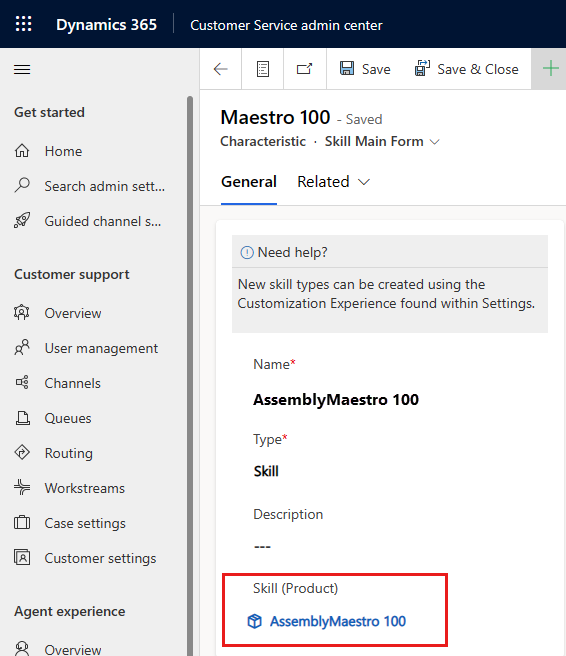The width and height of the screenshot is (566, 656).
Task: Click the Name field AssemblyMaestro 100
Action: [336, 400]
